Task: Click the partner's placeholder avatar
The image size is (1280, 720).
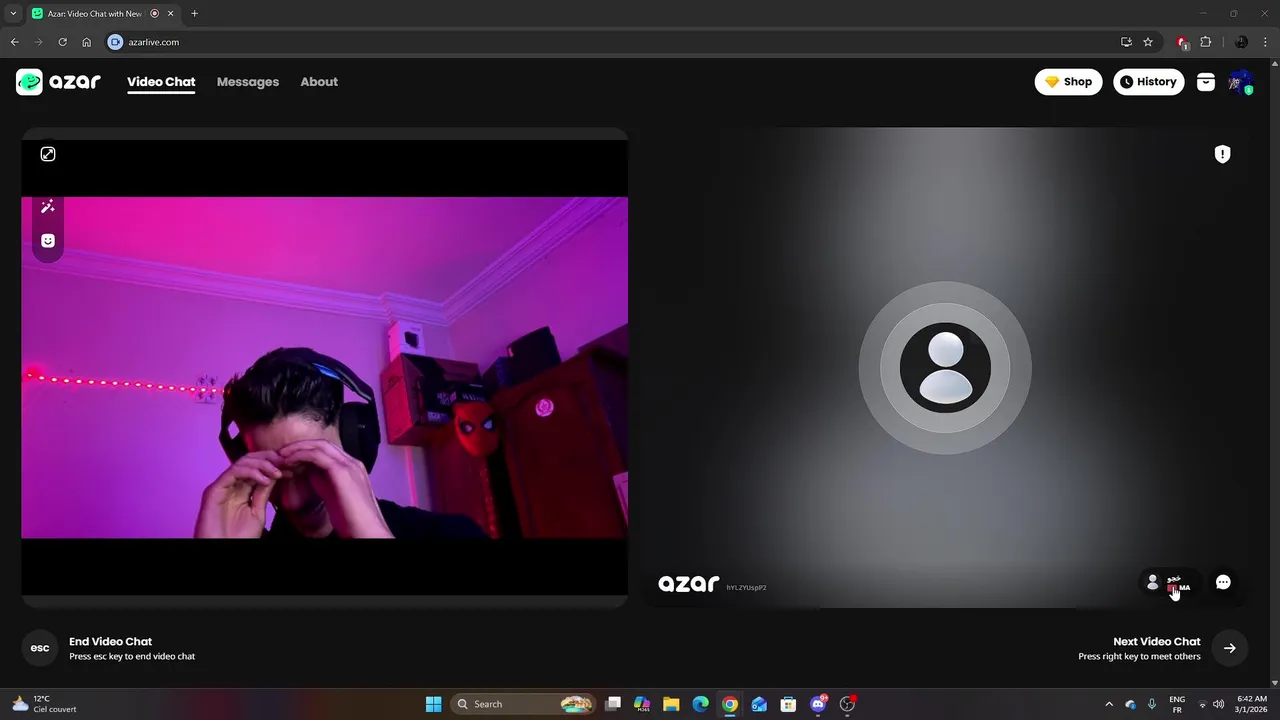Action: [x=945, y=368]
